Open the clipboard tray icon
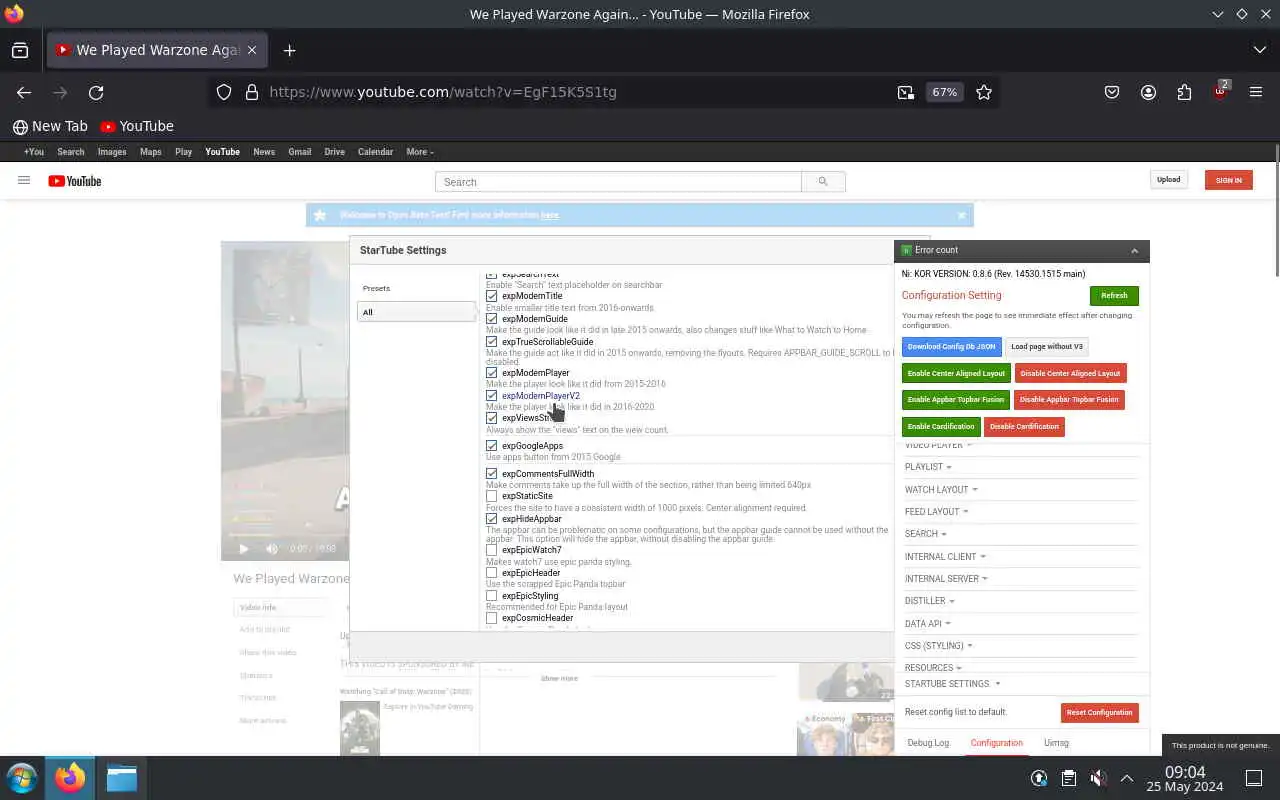 [x=1068, y=778]
